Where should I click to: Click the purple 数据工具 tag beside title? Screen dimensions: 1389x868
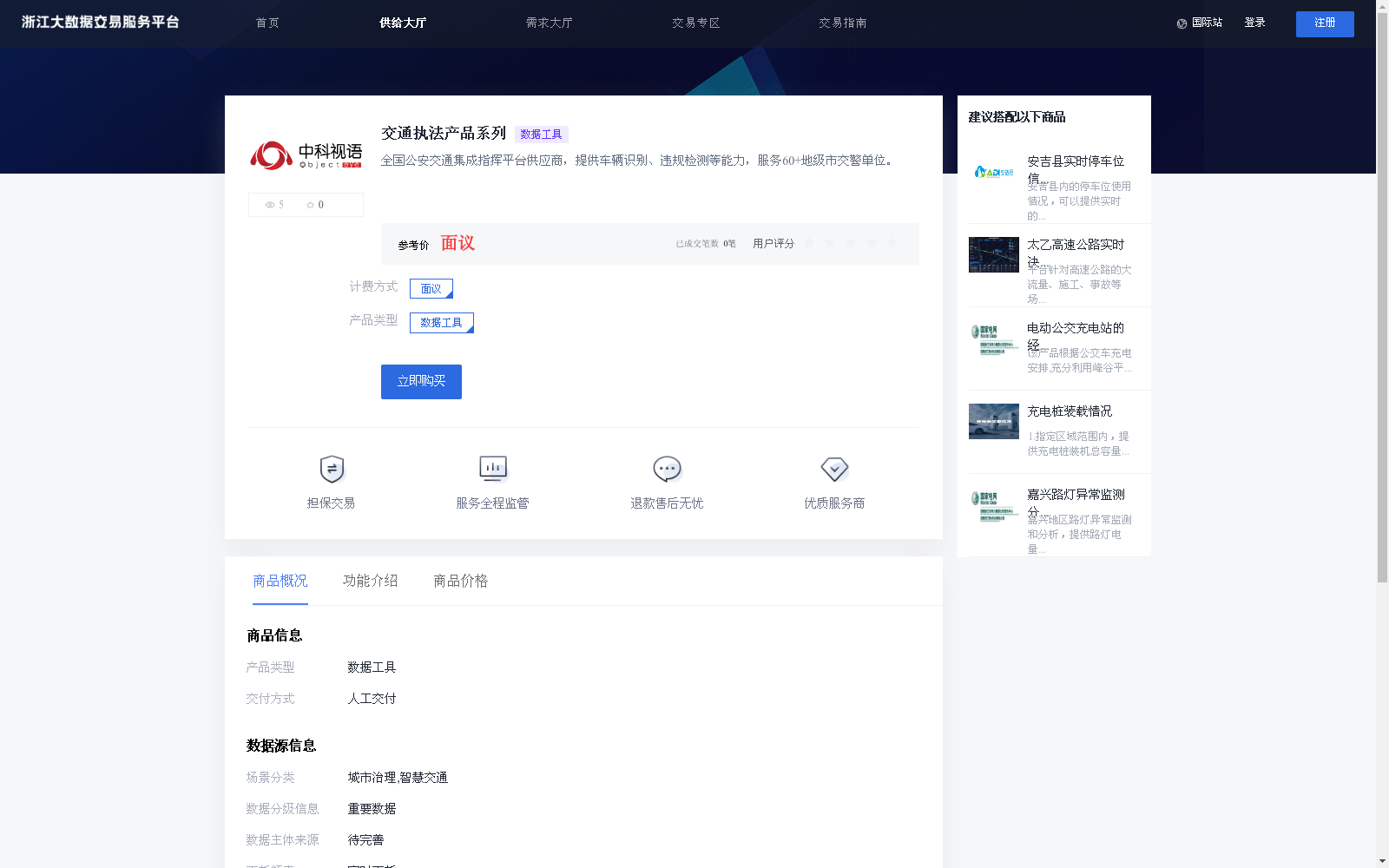click(541, 135)
